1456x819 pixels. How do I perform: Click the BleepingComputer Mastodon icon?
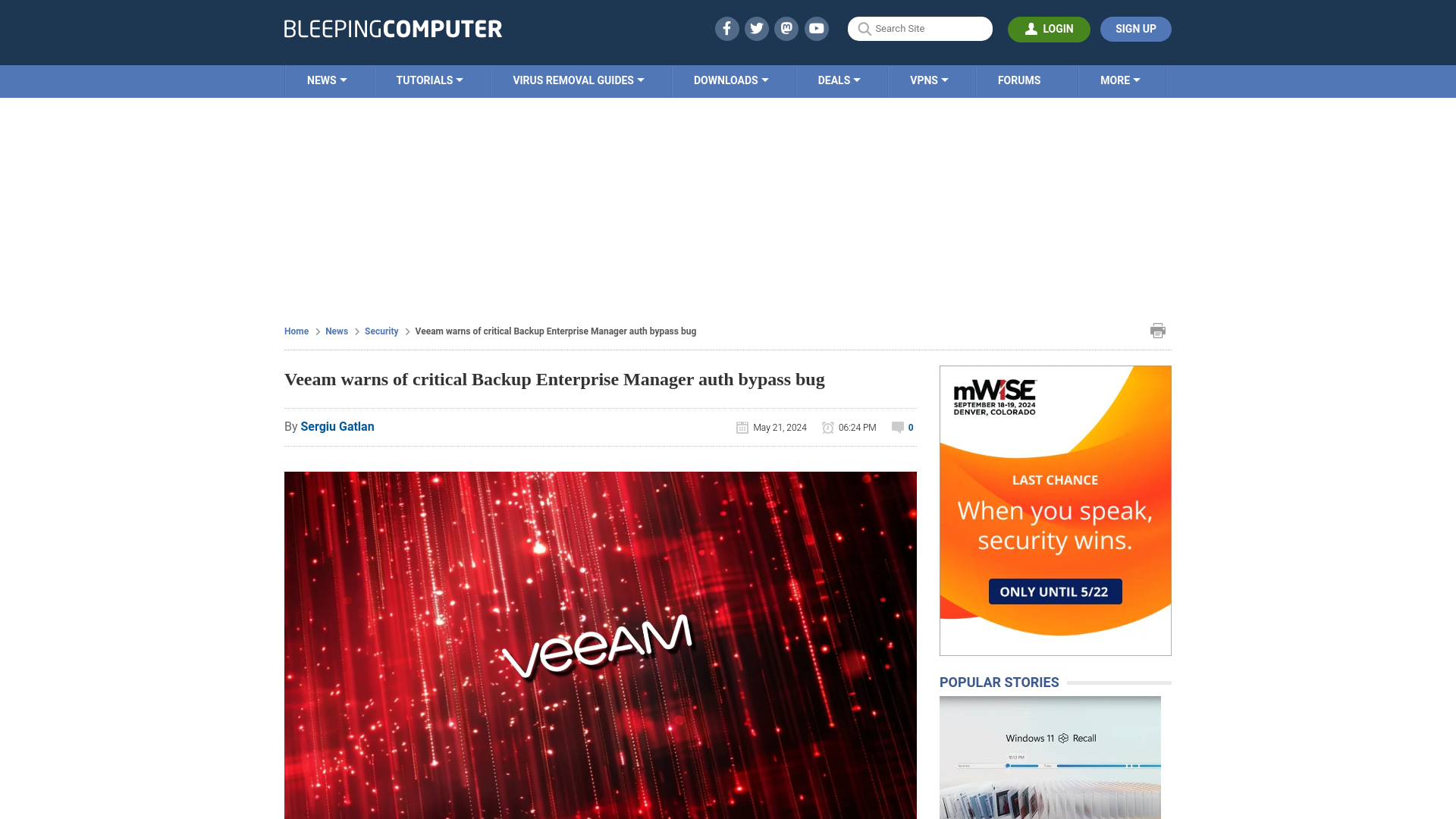tap(787, 28)
